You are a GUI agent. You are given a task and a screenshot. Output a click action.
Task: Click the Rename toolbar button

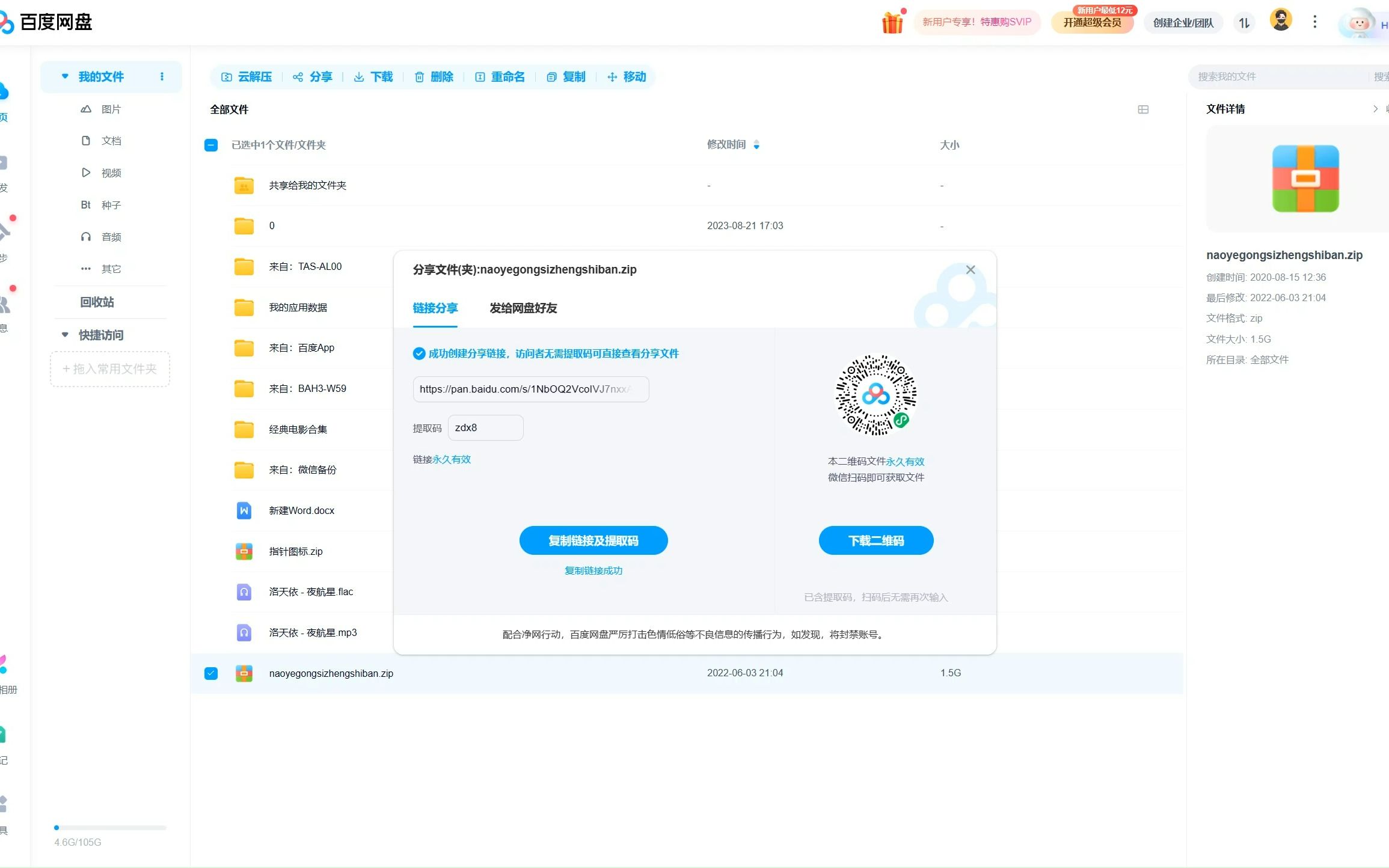pyautogui.click(x=500, y=77)
